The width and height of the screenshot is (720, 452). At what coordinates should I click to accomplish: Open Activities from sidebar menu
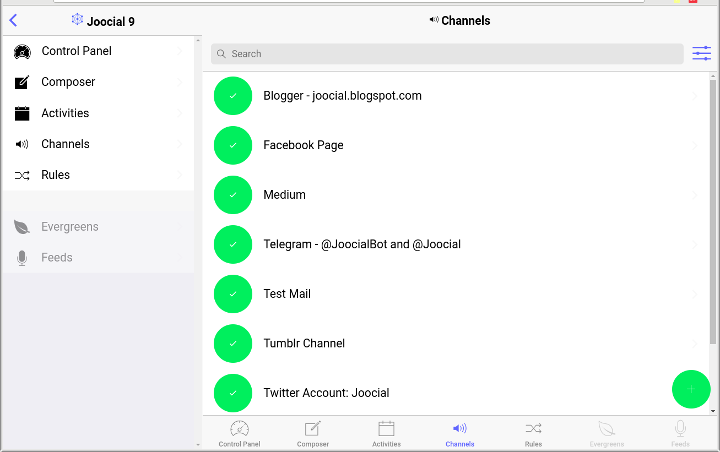pos(98,113)
